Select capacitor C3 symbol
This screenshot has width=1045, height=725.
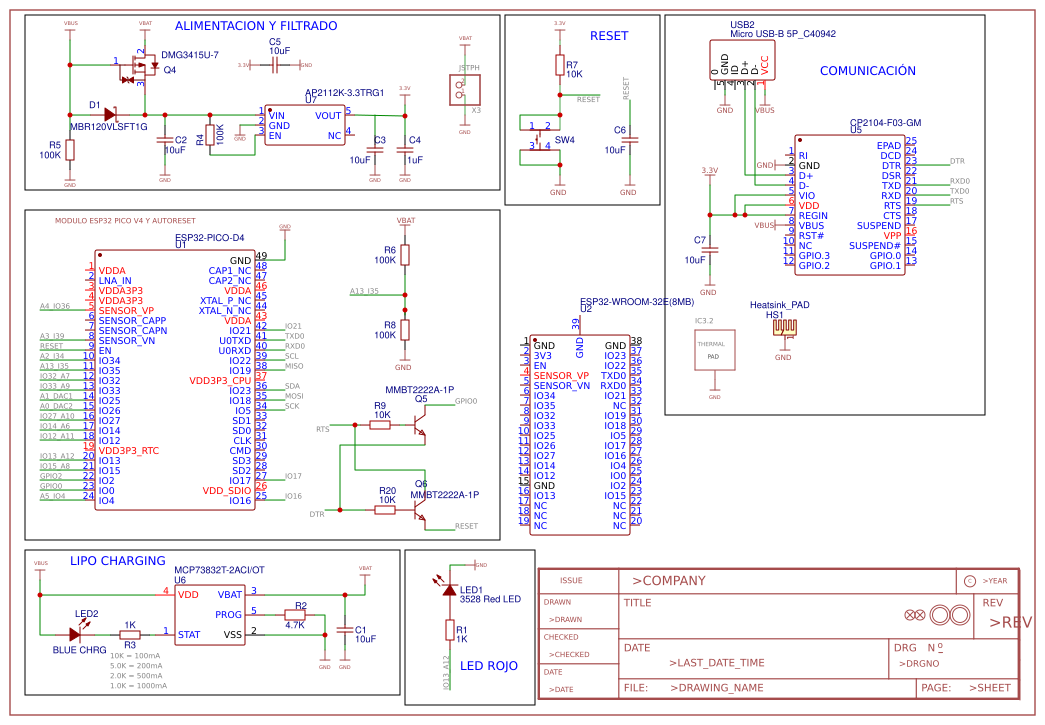tap(375, 150)
